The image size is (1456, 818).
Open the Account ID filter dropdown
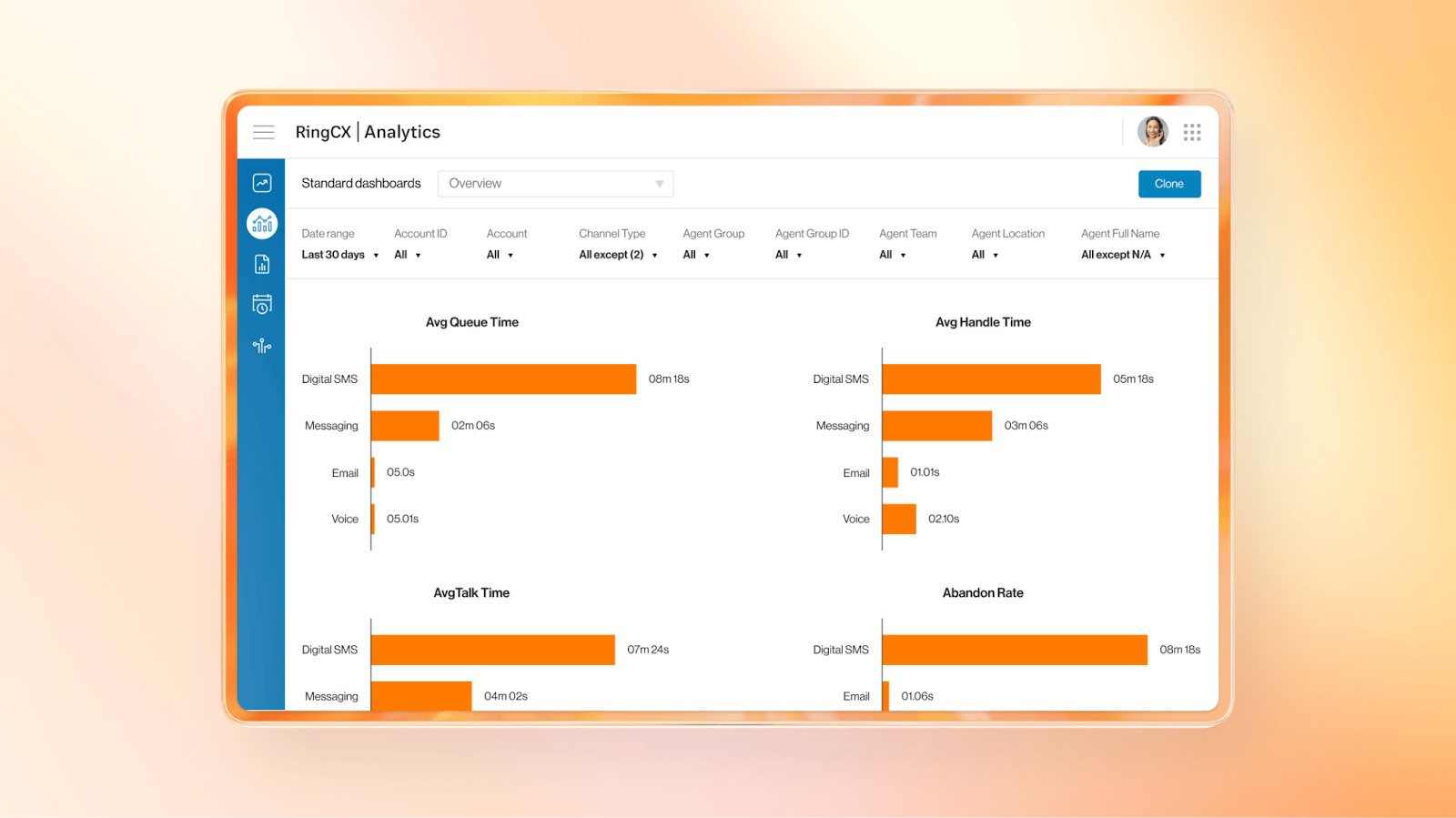pos(407,256)
